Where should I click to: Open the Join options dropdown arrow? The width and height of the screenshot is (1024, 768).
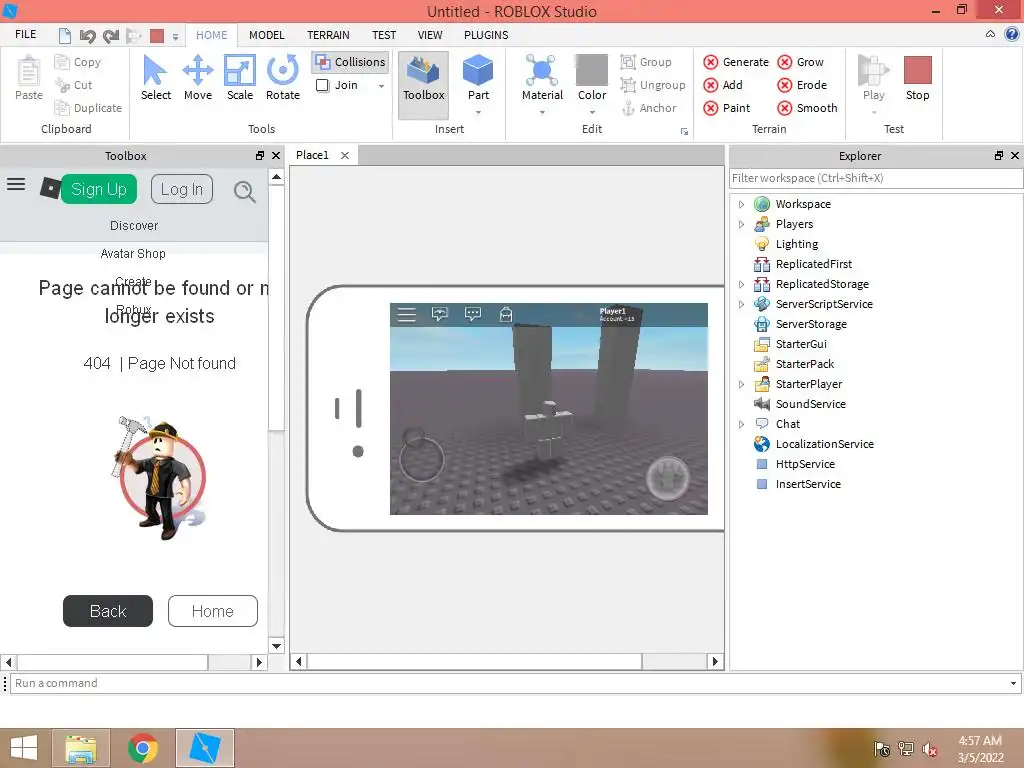pos(381,86)
